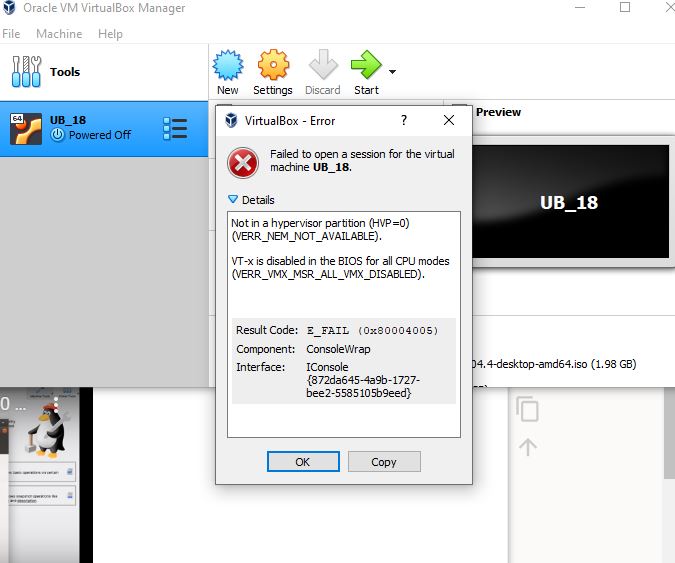Select the UB_18 virtual machine entry

(90, 127)
